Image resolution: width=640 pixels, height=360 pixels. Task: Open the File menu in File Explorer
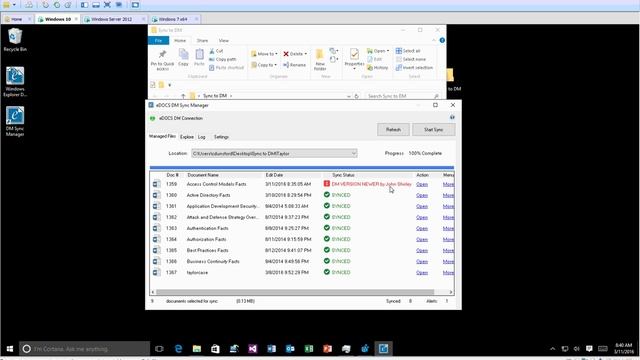click(158, 41)
